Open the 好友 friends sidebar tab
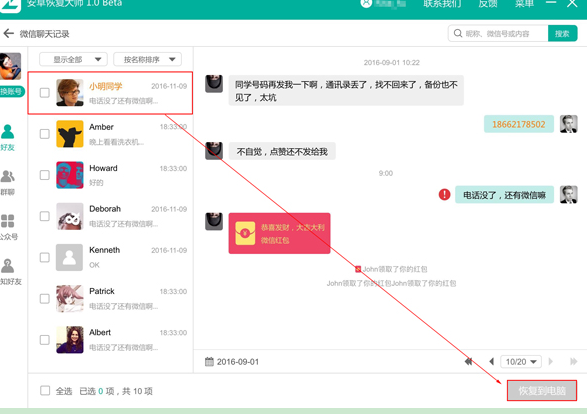Viewport: 587px width, 414px height. [7, 137]
